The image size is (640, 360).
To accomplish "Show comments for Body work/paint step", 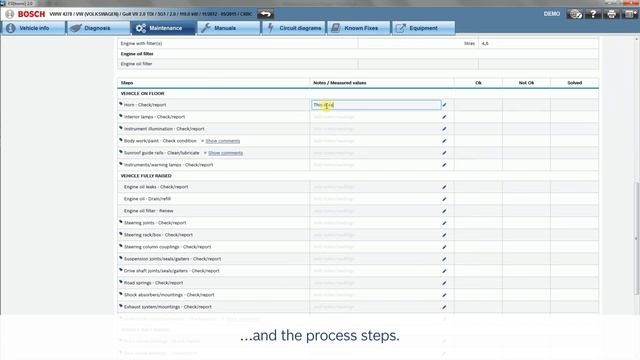I will click(222, 141).
